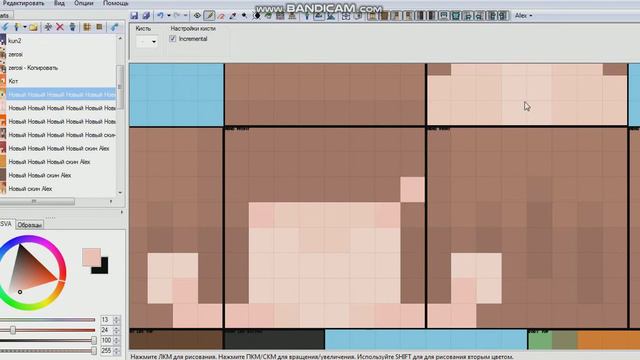Switch to the HSVA color tab
This screenshot has height=360, width=640.
click(7, 224)
